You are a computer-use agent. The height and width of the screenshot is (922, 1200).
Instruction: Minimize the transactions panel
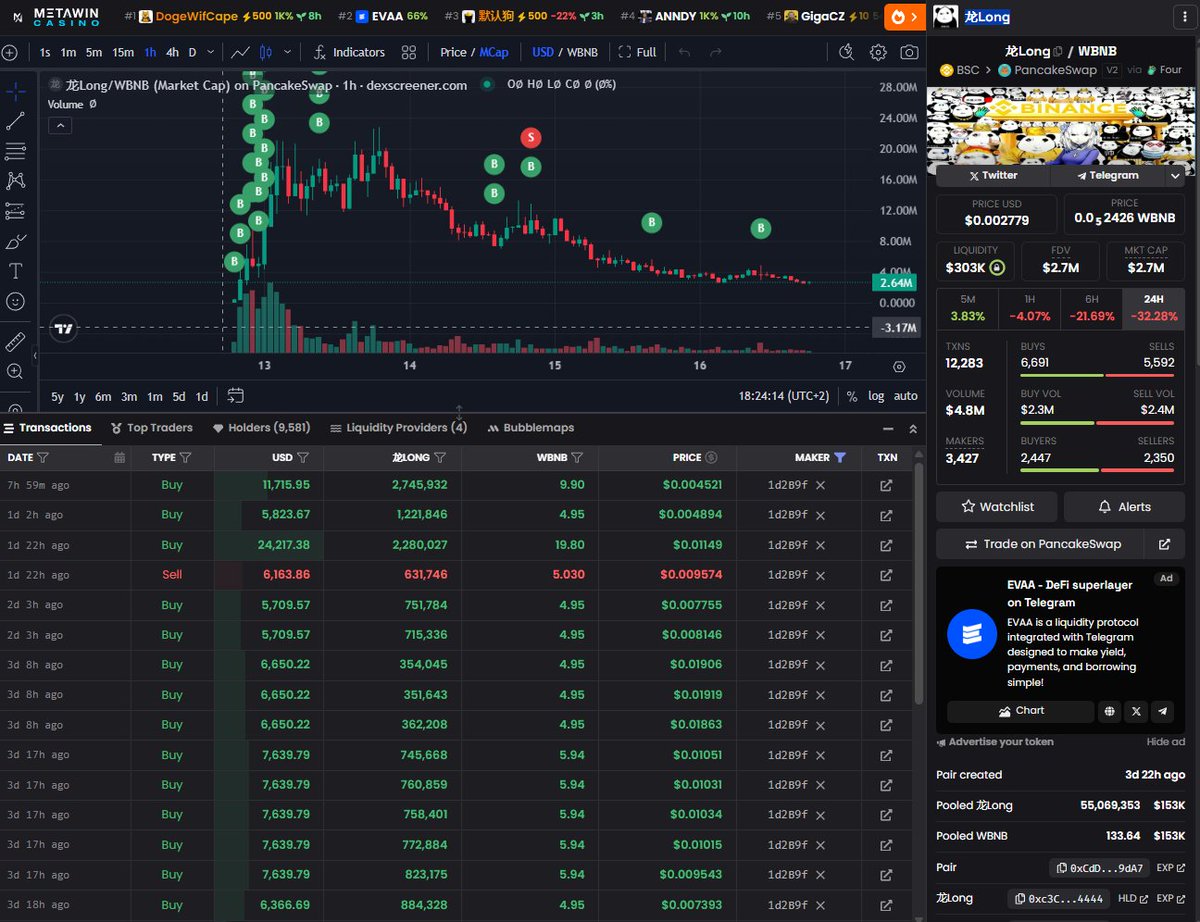(887, 428)
